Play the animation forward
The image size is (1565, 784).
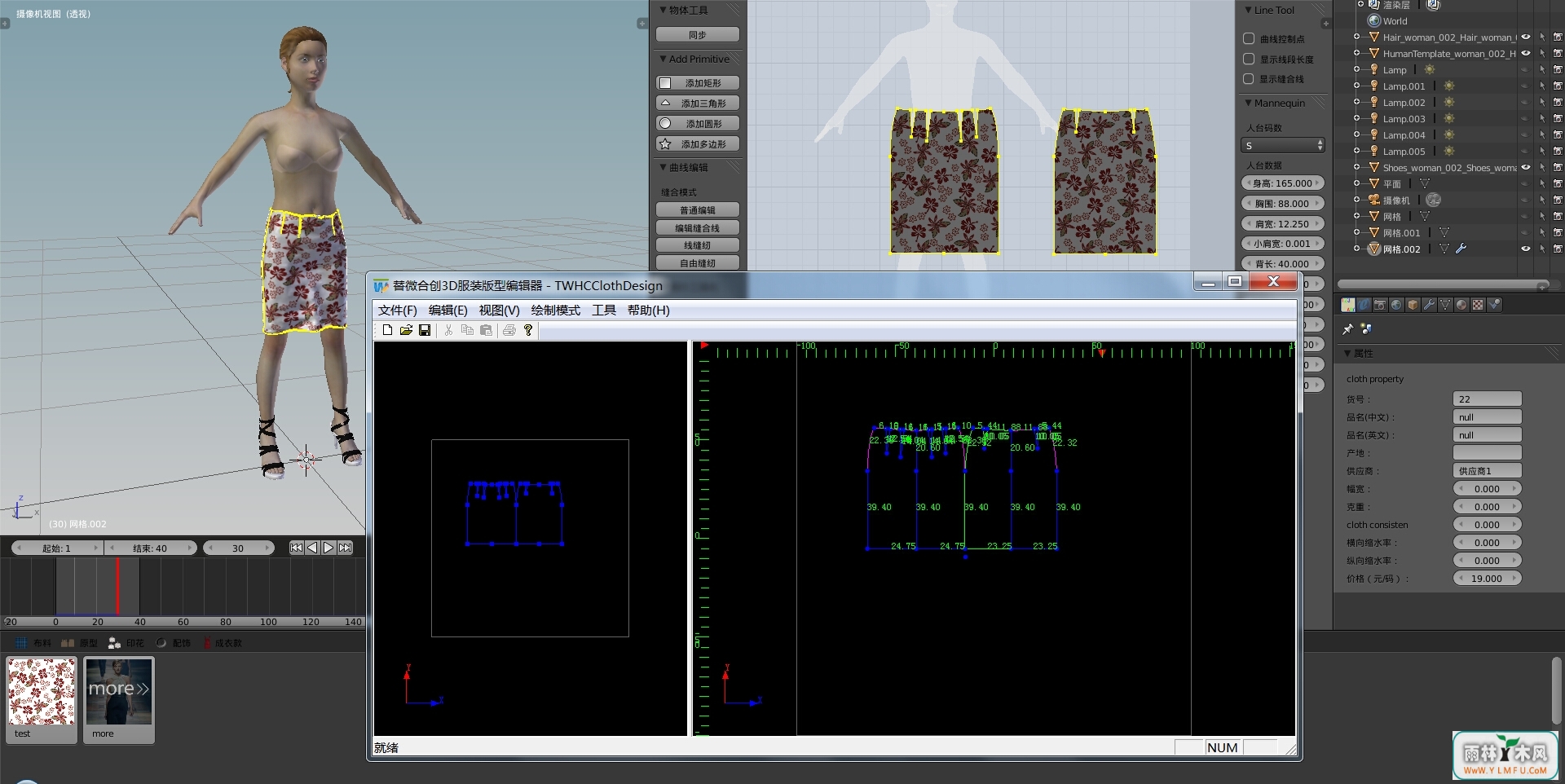click(x=328, y=548)
